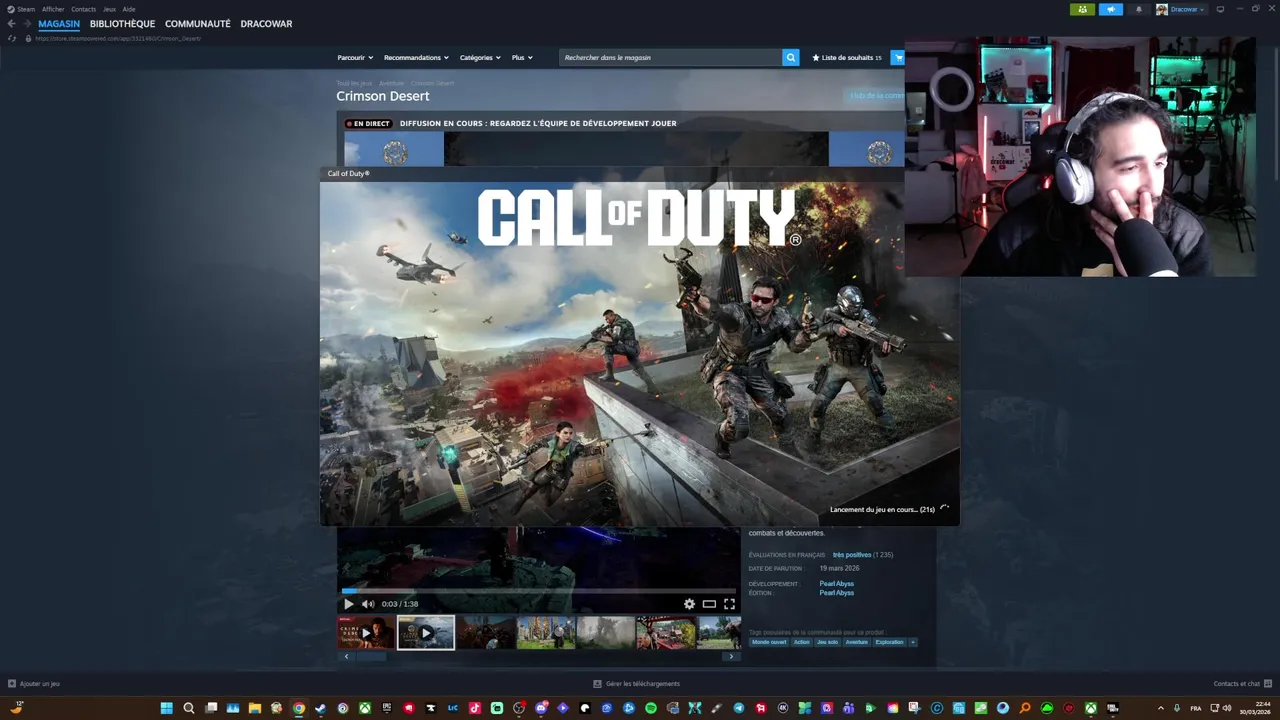Open the Pearl Abyss developer link

point(836,584)
